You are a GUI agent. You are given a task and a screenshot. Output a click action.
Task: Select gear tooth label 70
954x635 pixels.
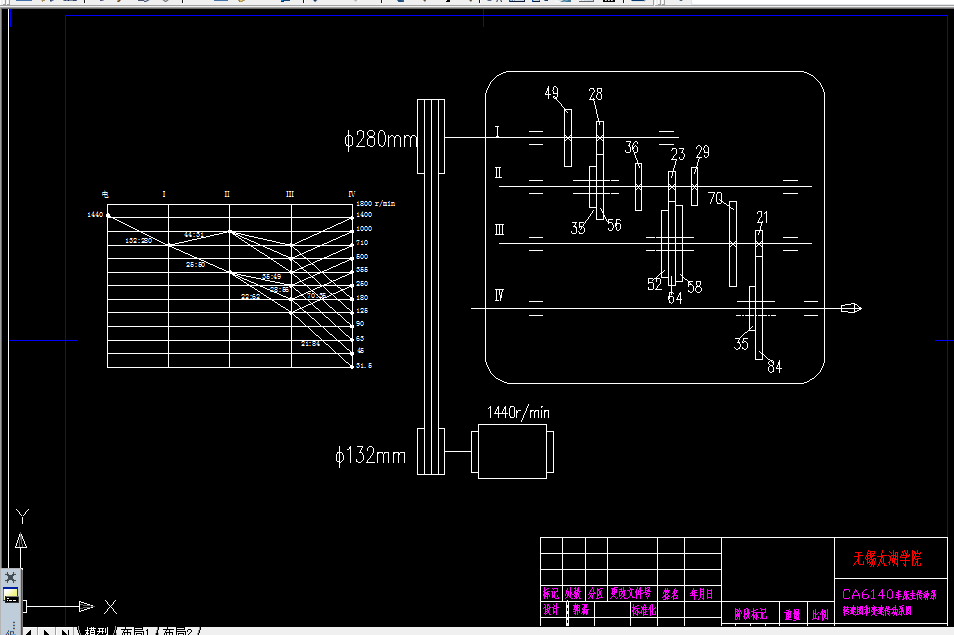tap(716, 198)
